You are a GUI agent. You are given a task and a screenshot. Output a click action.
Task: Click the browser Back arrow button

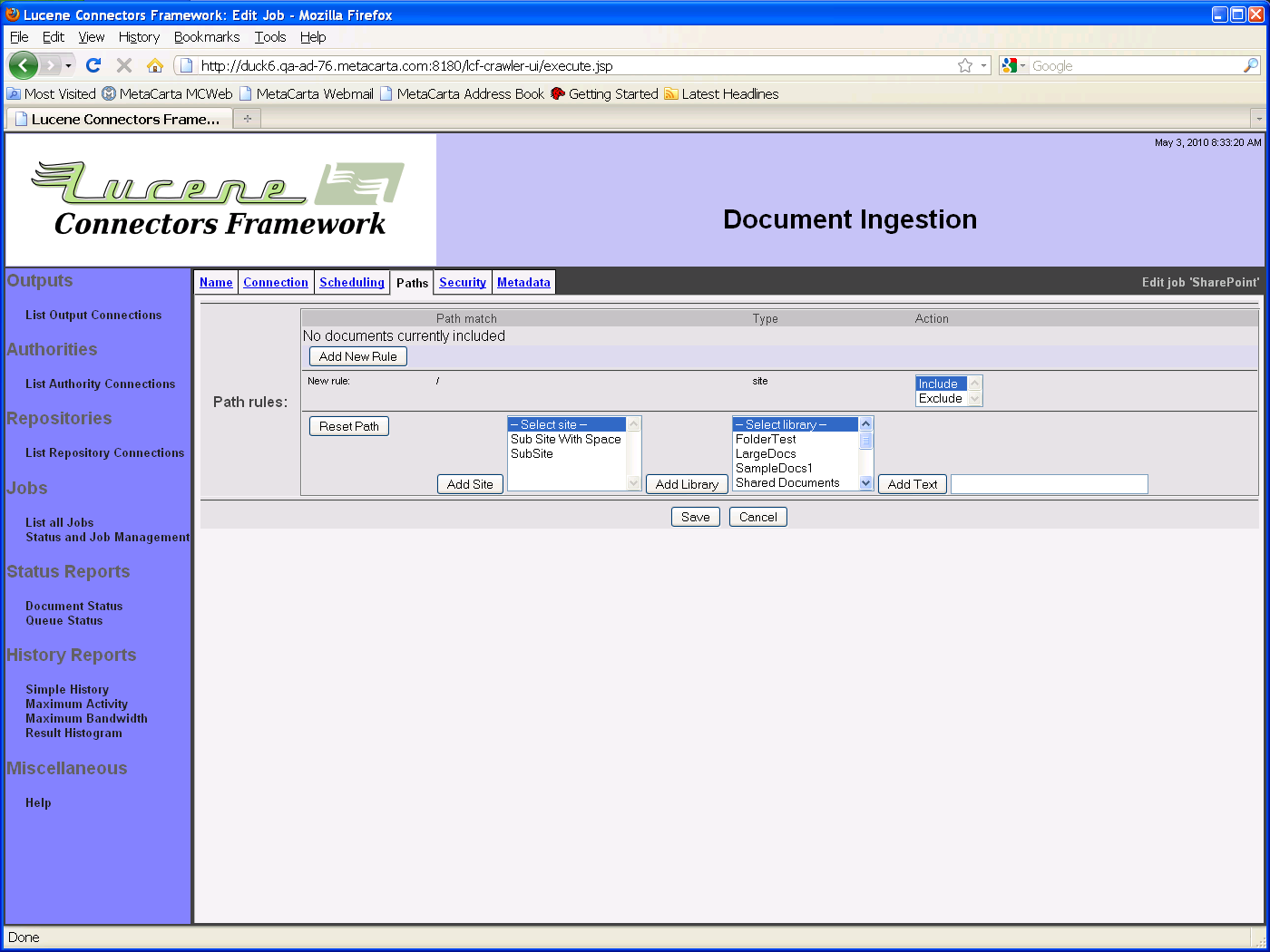(23, 65)
